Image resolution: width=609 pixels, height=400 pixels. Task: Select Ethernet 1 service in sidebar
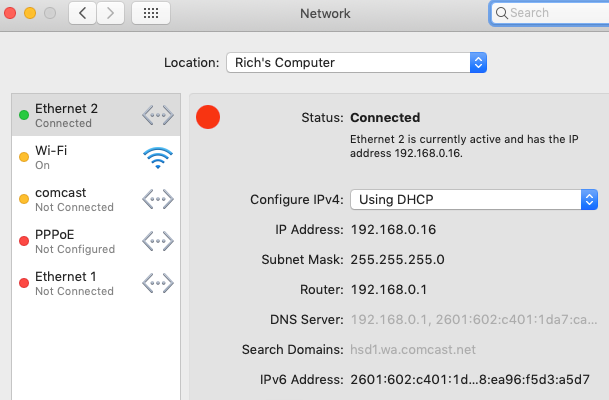[96, 283]
